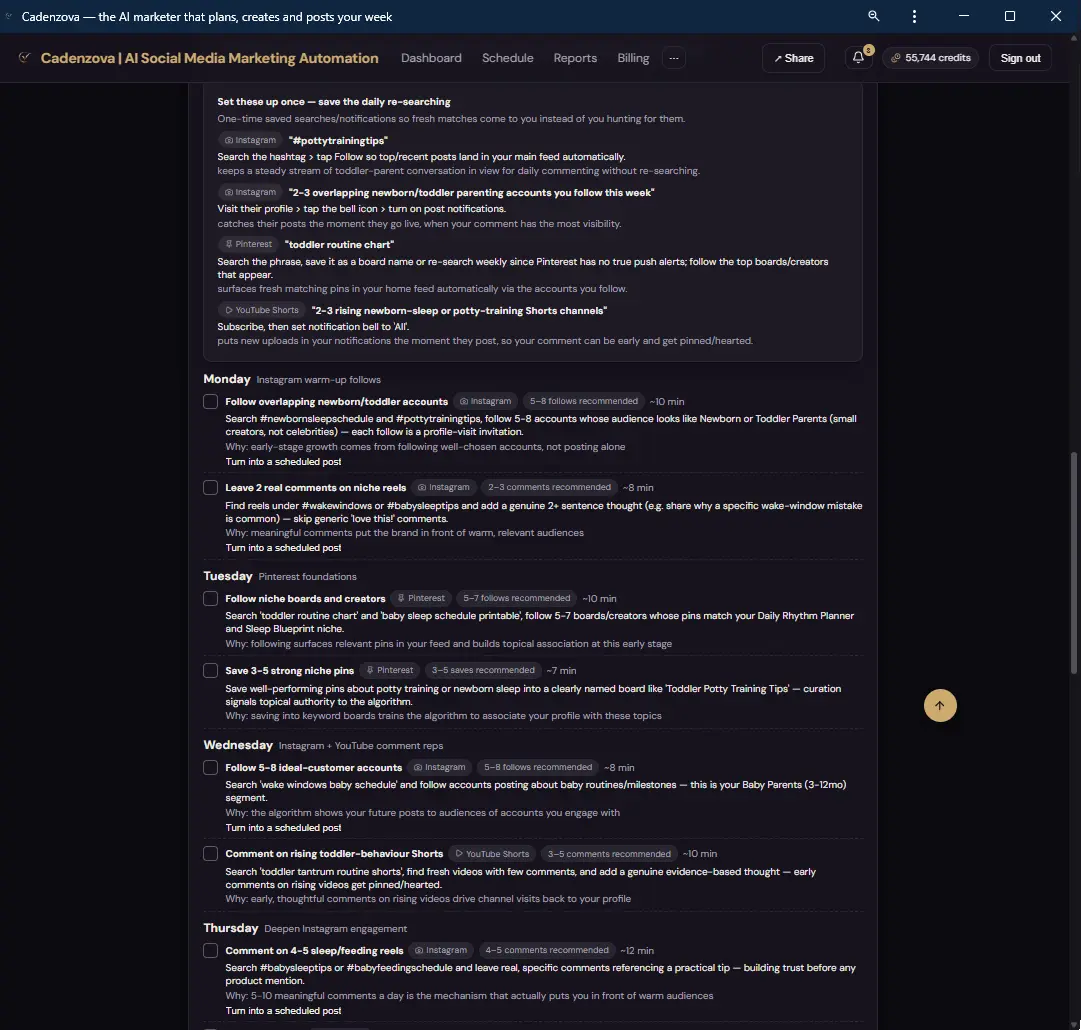Click the Share button

click(x=794, y=58)
